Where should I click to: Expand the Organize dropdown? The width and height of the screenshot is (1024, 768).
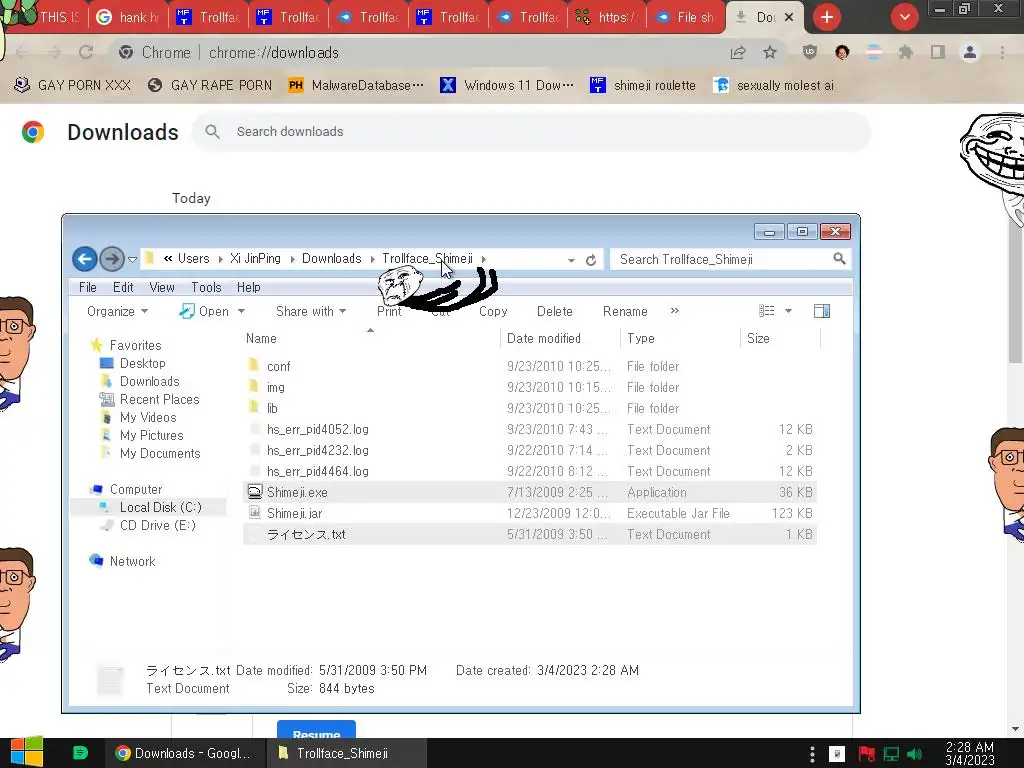(118, 312)
